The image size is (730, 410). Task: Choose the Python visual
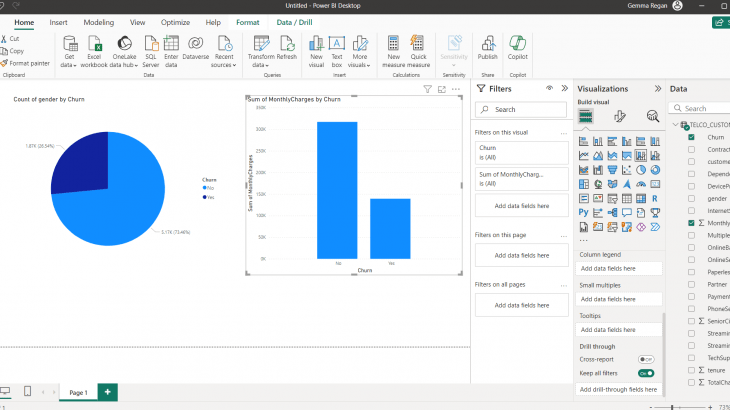click(583, 213)
